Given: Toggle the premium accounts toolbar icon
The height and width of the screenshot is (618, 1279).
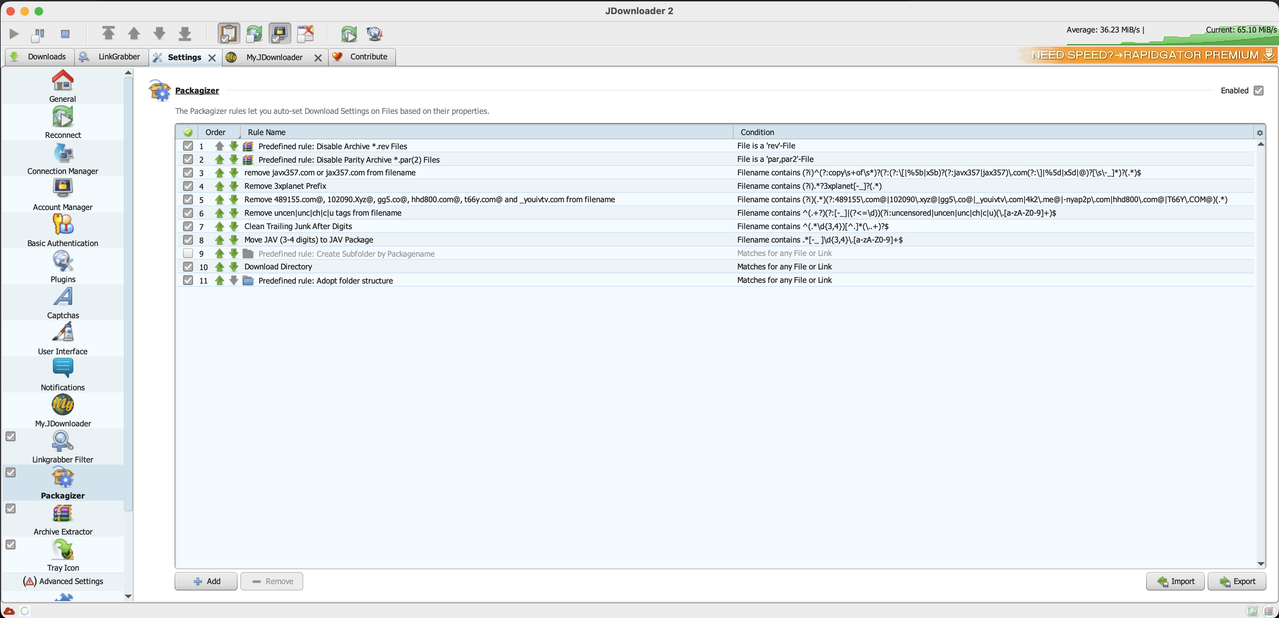Looking at the screenshot, I should [280, 34].
